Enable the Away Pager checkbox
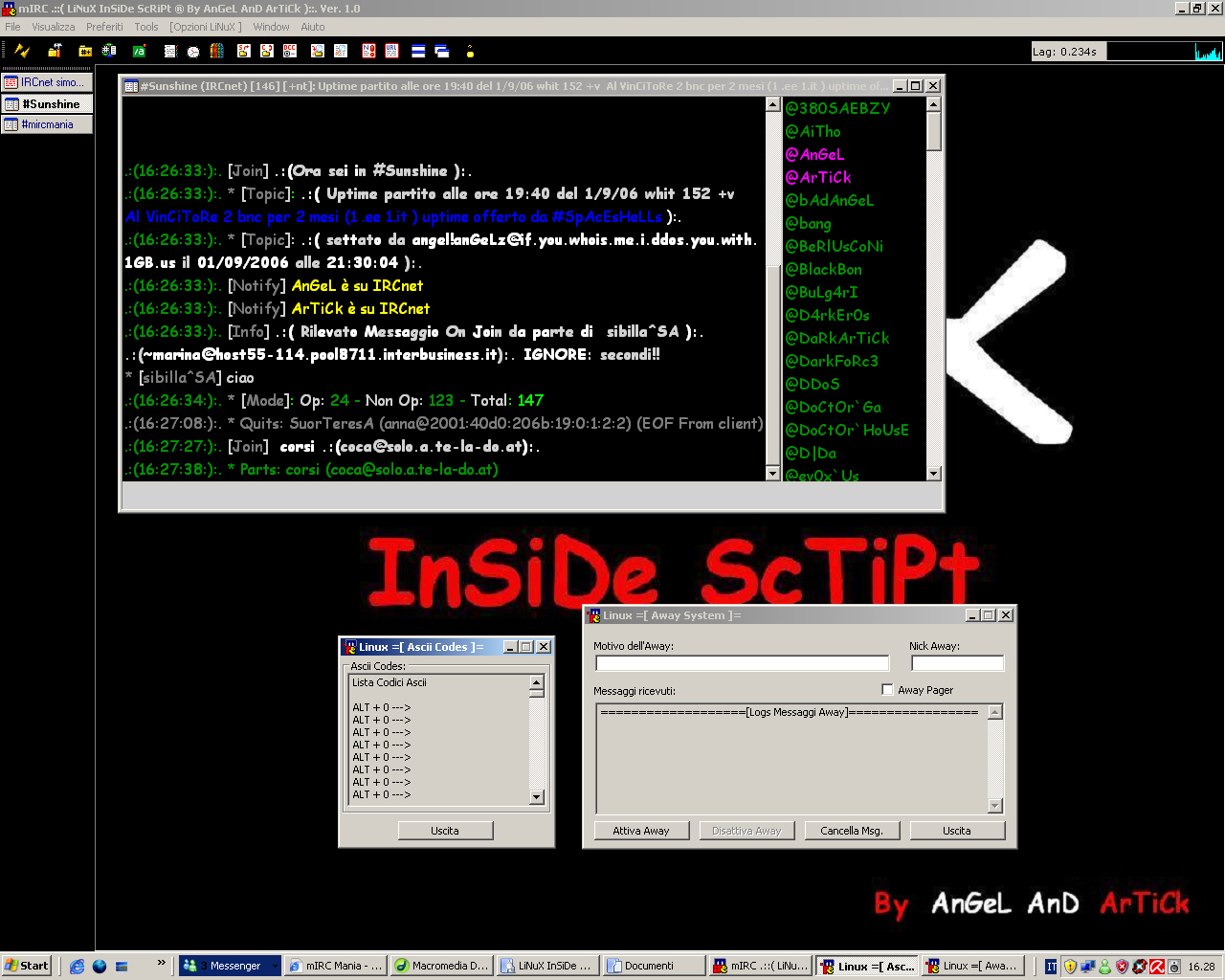Viewport: 1225px width, 980px height. (887, 689)
